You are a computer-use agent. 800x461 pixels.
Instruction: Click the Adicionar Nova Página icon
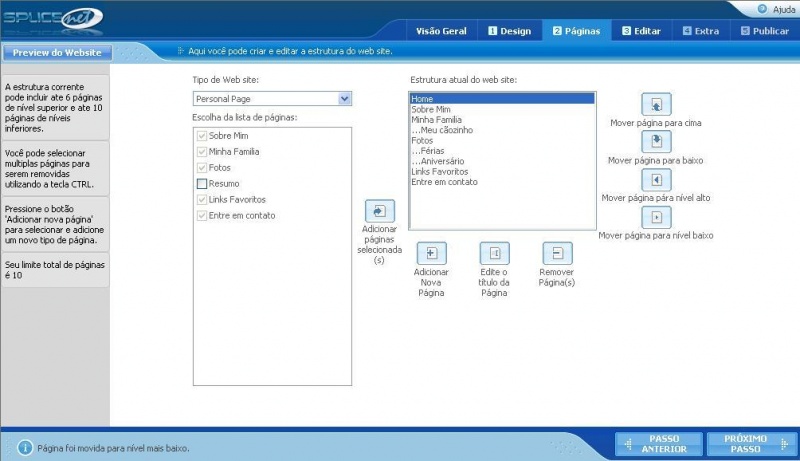[x=432, y=253]
